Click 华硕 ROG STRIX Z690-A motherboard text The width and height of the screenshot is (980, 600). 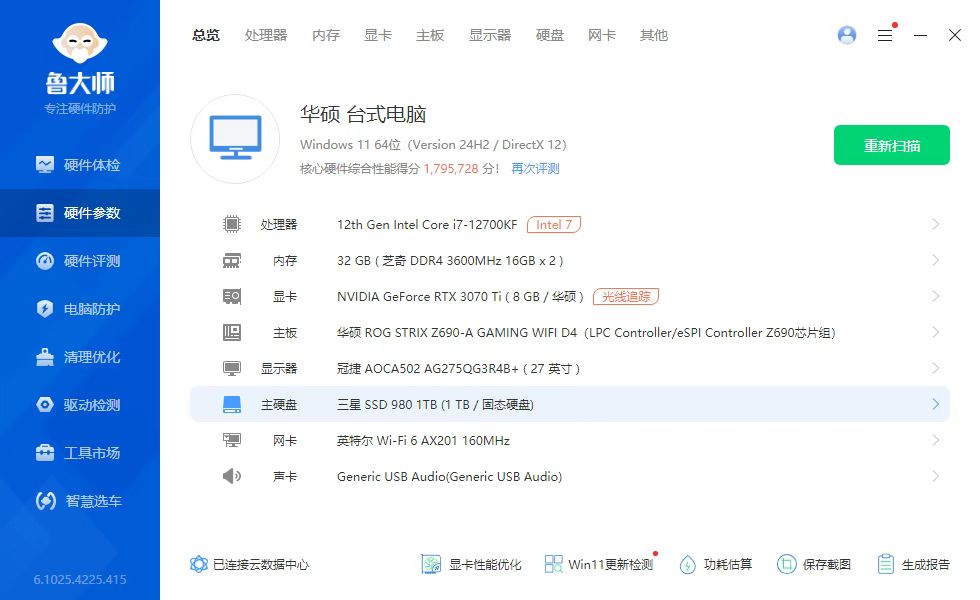[x=586, y=332]
